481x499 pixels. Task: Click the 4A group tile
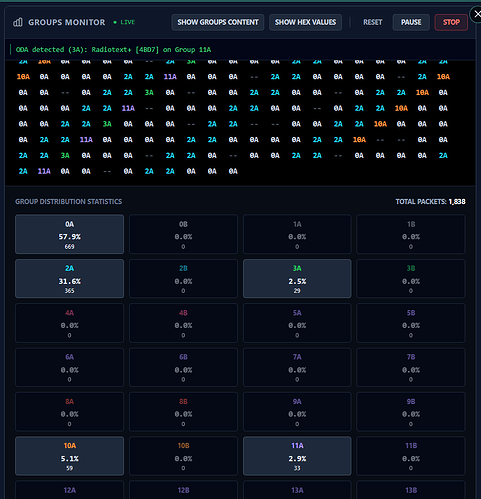click(69, 323)
